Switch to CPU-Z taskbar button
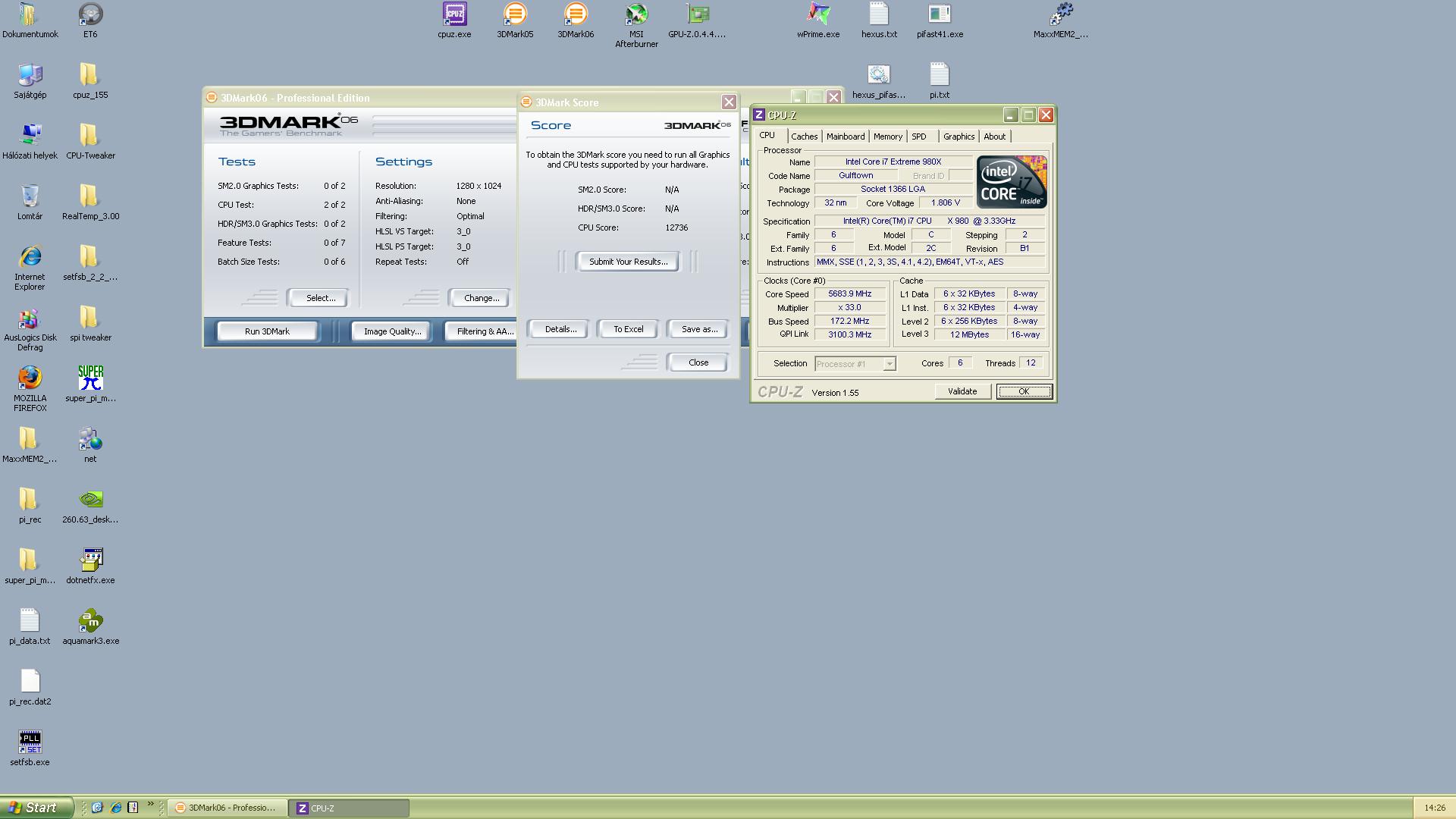 [x=349, y=808]
